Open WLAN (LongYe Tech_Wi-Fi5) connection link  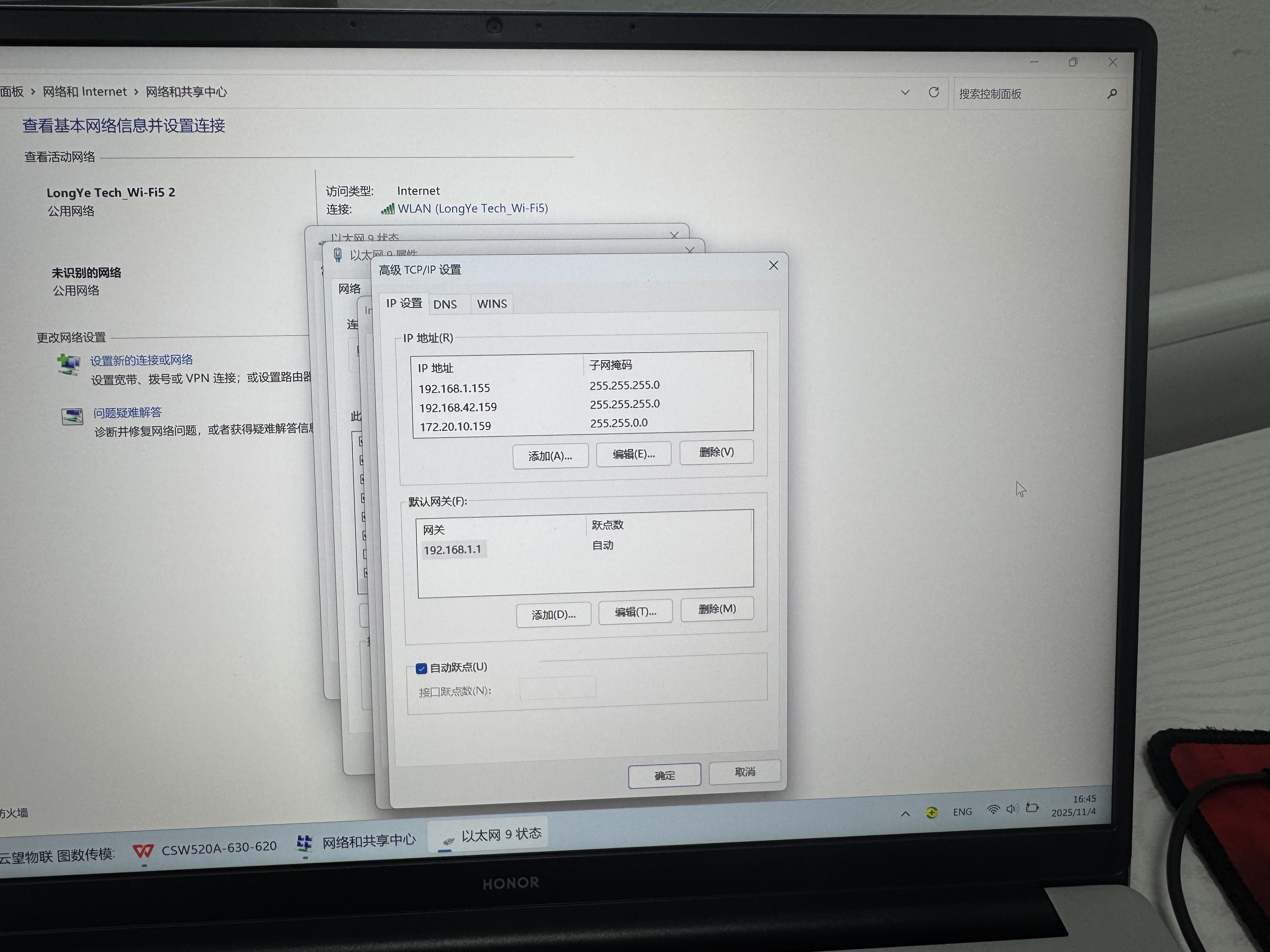click(472, 208)
